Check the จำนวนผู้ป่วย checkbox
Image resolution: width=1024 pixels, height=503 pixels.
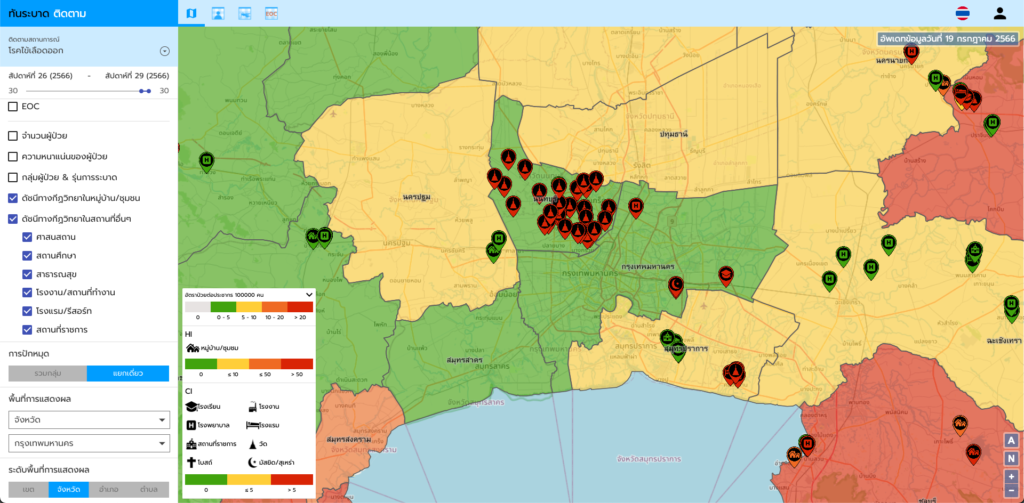[13, 135]
